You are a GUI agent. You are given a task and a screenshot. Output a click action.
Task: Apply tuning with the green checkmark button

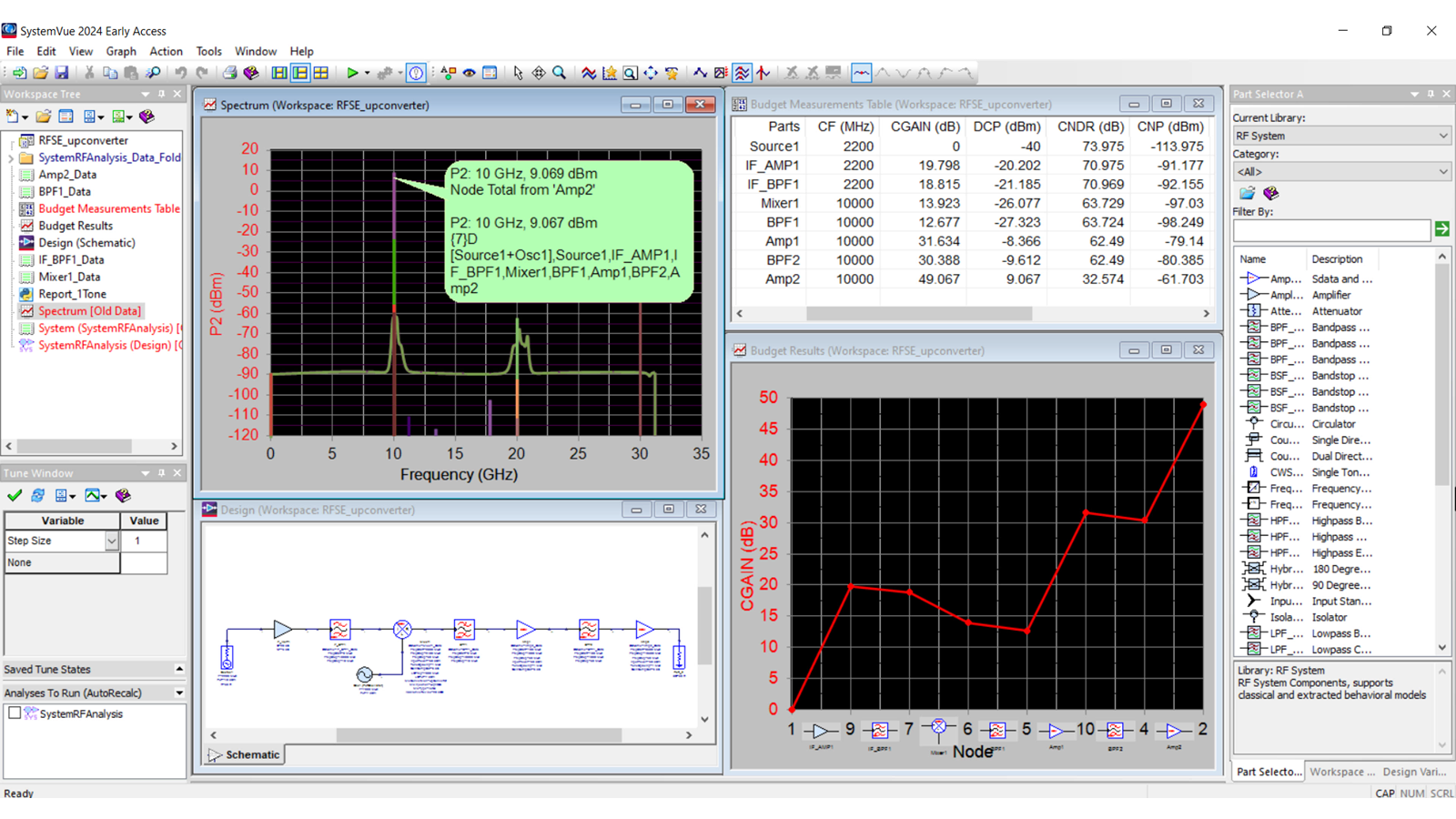click(x=13, y=495)
